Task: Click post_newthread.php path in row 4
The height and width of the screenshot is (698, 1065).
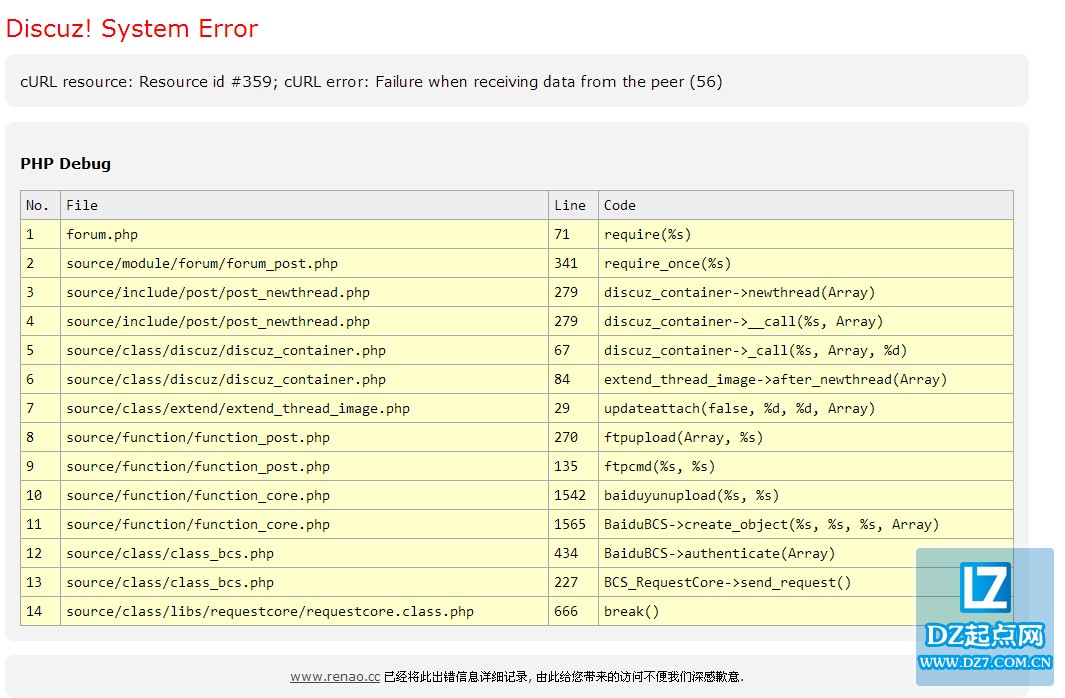Action: point(218,322)
